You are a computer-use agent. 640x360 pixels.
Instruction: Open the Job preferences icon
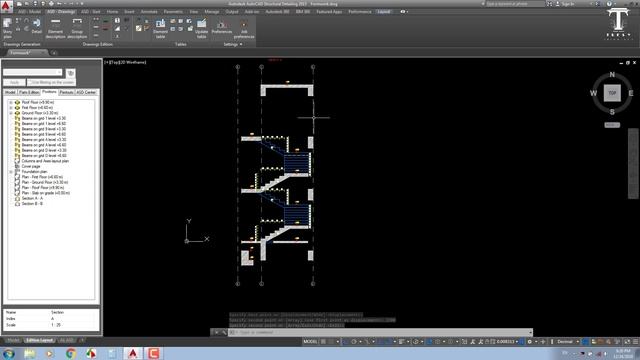tap(244, 29)
